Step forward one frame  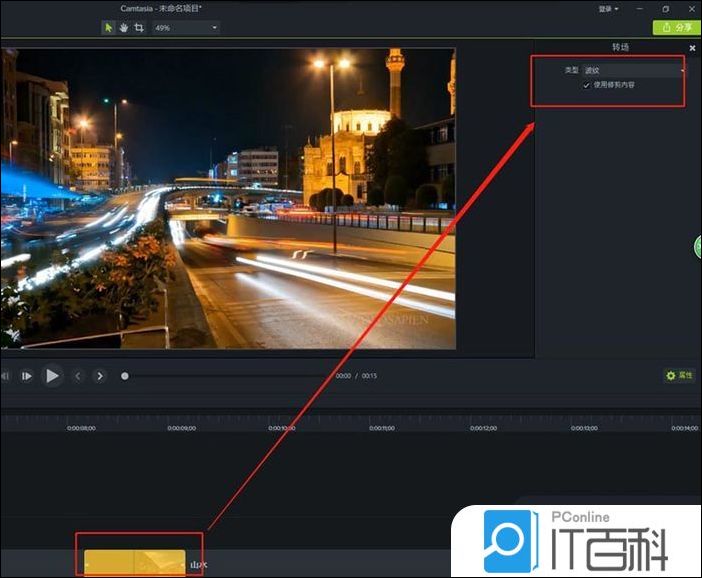[27, 376]
